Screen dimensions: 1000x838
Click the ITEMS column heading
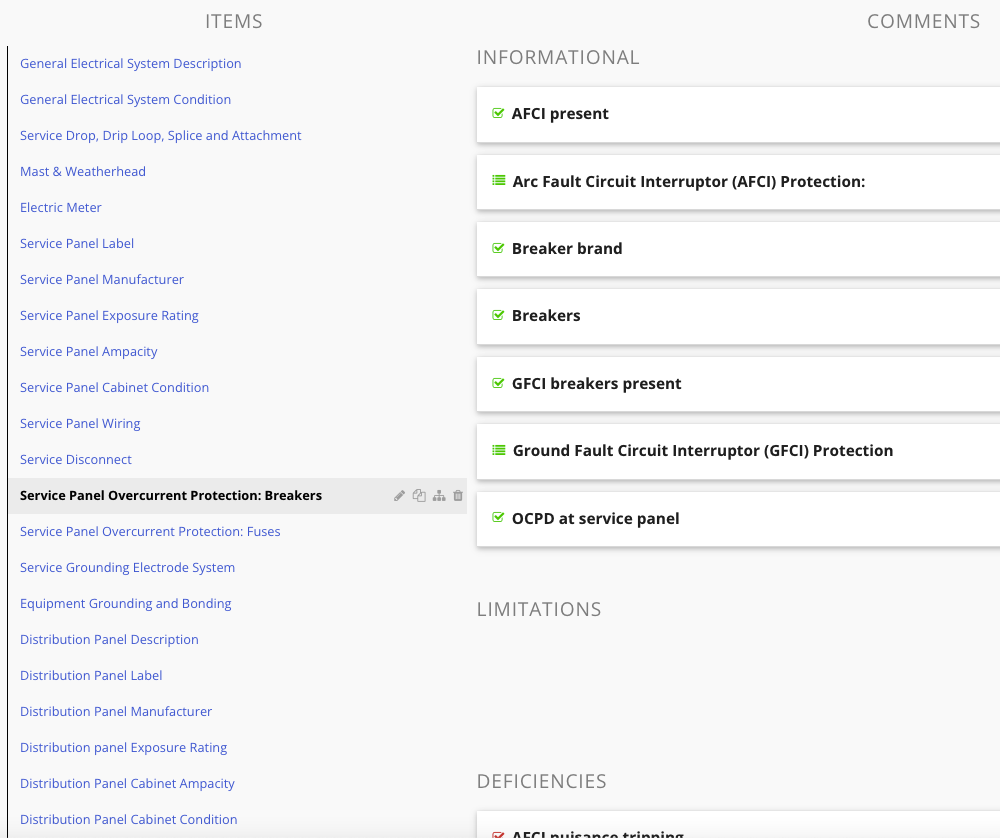[233, 22]
